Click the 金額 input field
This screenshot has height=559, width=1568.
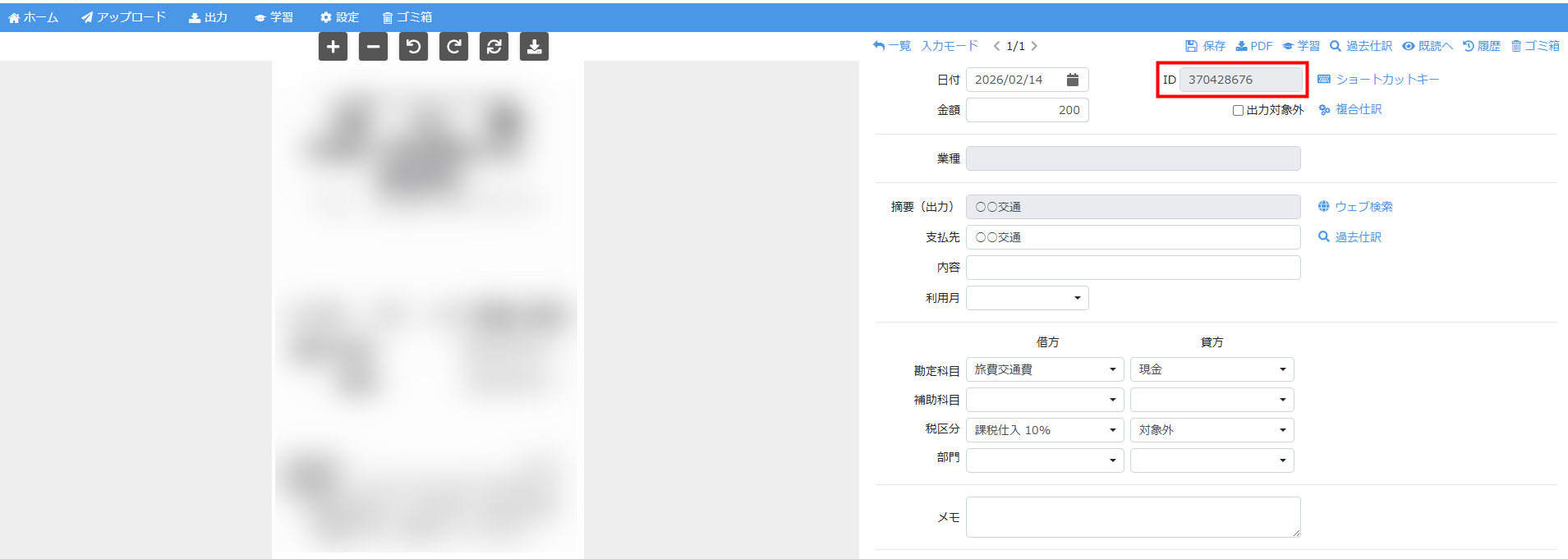tap(1027, 110)
